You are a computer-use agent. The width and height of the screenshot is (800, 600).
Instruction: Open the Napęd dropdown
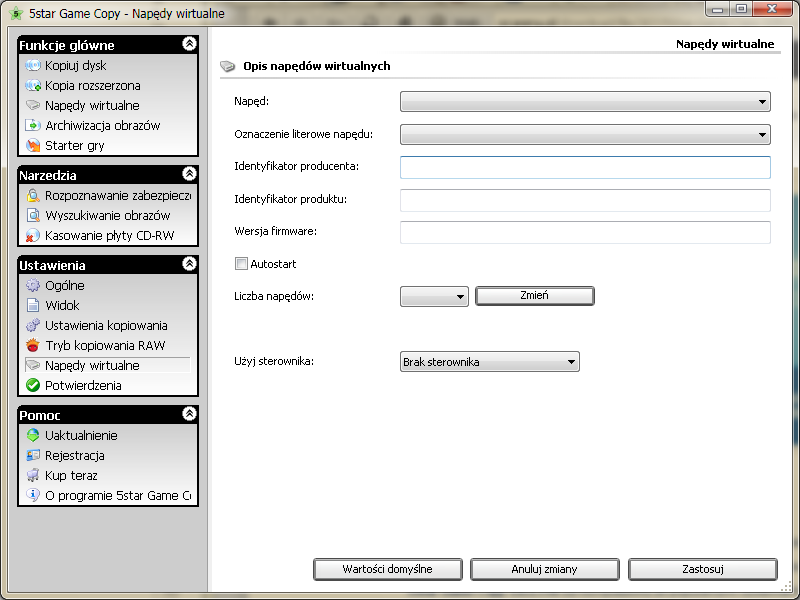[x=585, y=102]
